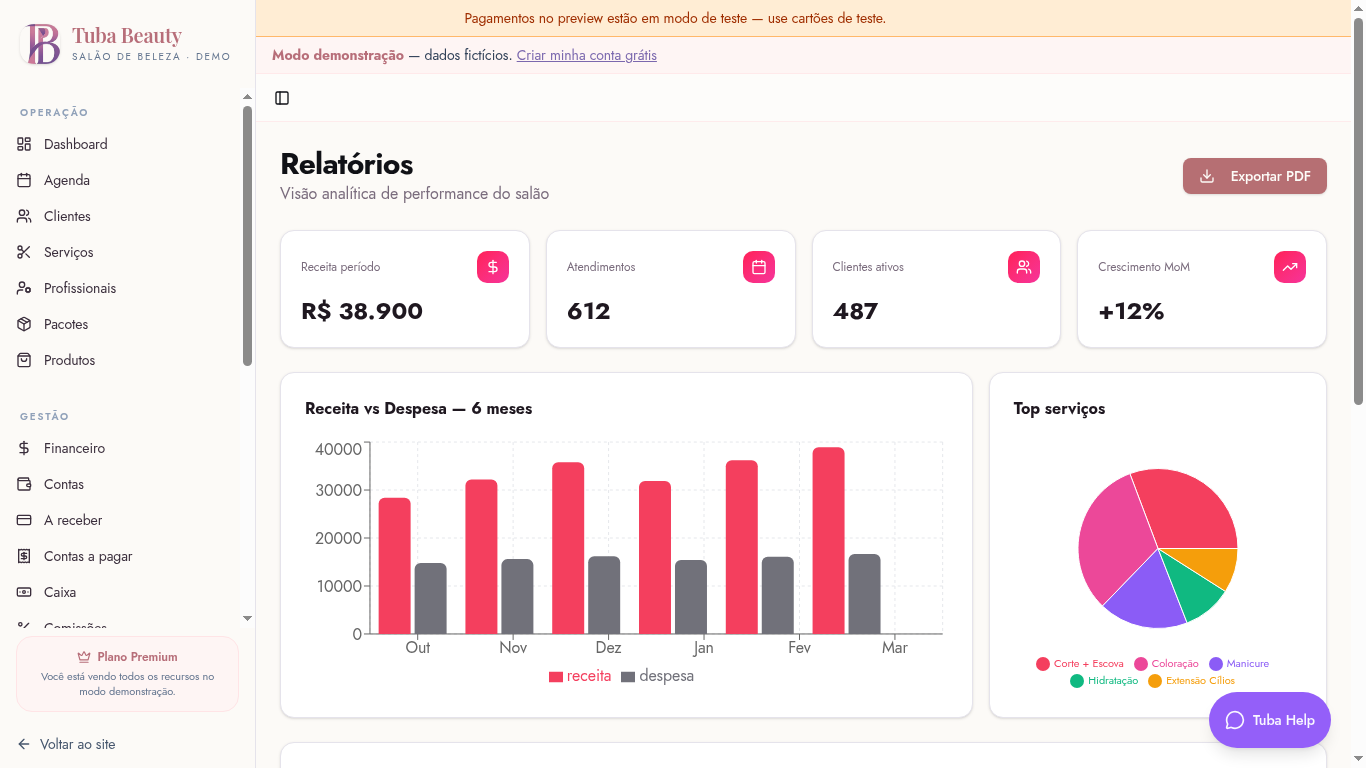Screen dimensions: 1366x768
Task: Toggle the despesa legend in bar chart
Action: [x=658, y=676]
